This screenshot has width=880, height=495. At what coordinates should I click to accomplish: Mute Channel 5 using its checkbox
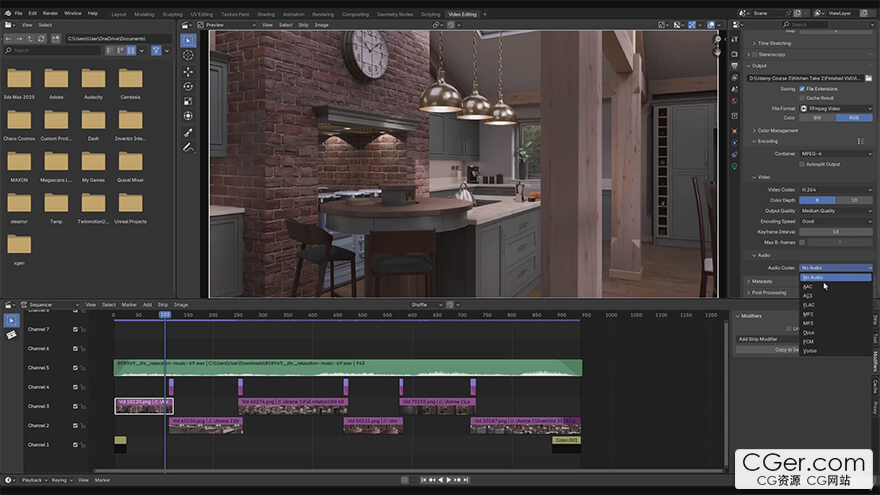click(x=74, y=368)
